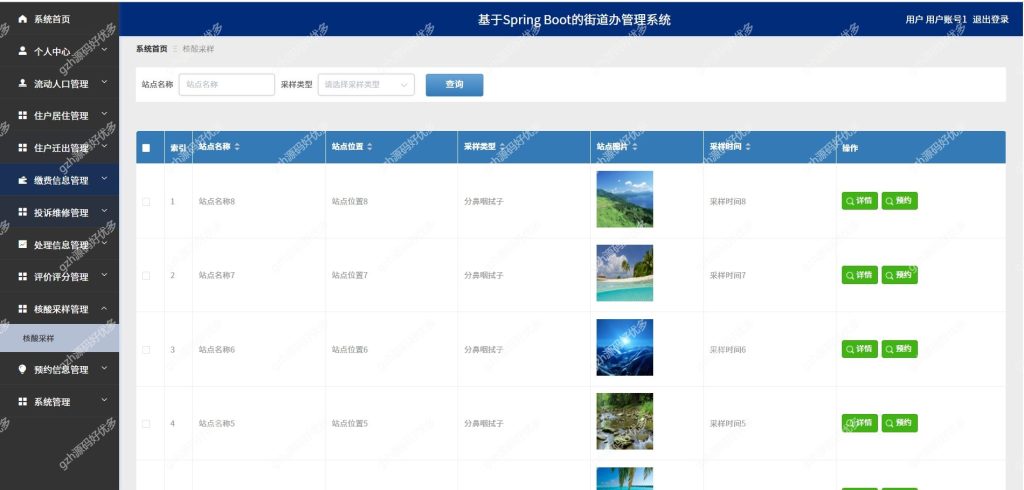1024x490 pixels.
Task: Expand 预约信息管理 menu chevron
Action: pos(104,368)
